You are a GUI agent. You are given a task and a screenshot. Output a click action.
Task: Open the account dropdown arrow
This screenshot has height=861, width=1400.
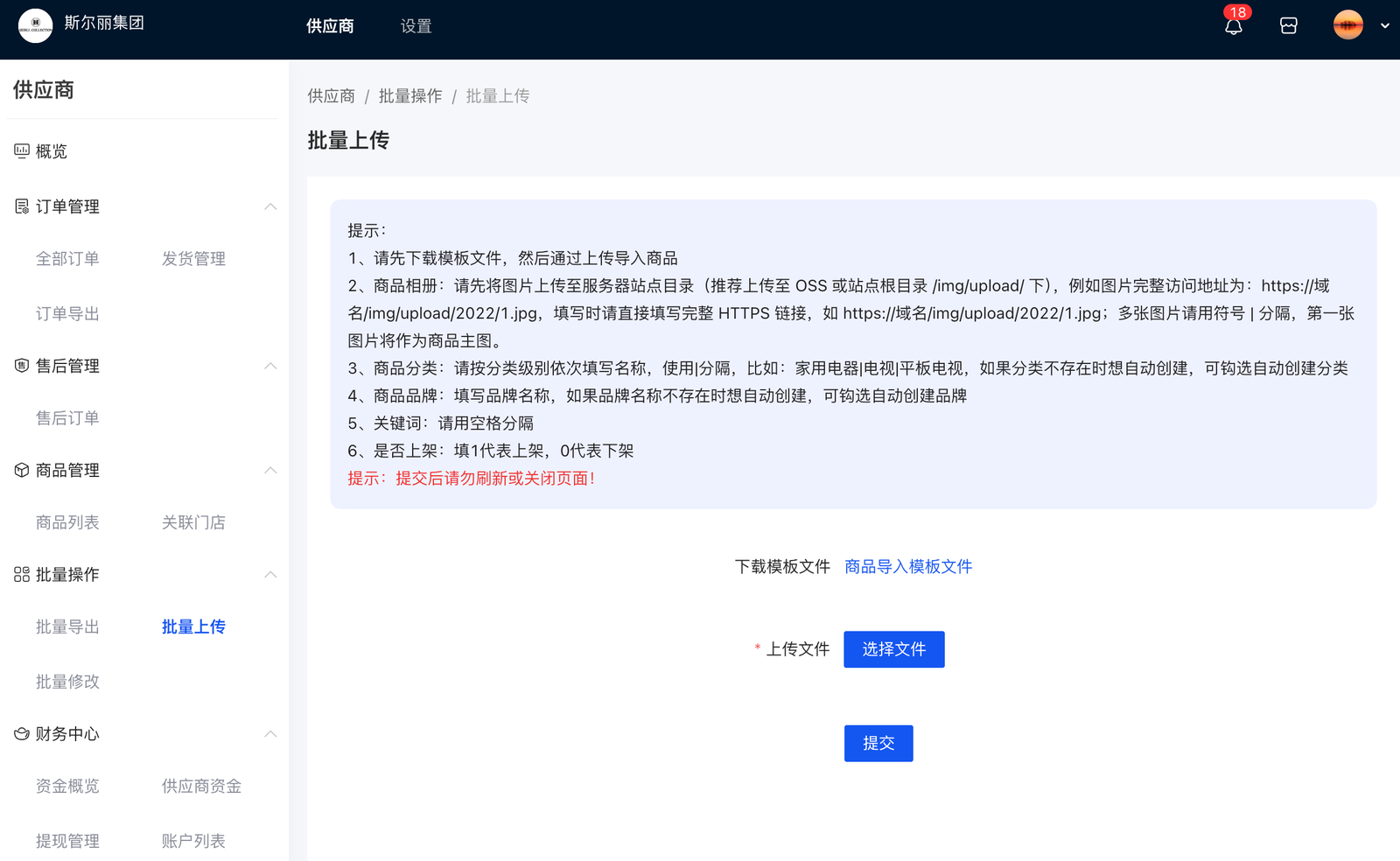point(1384,26)
